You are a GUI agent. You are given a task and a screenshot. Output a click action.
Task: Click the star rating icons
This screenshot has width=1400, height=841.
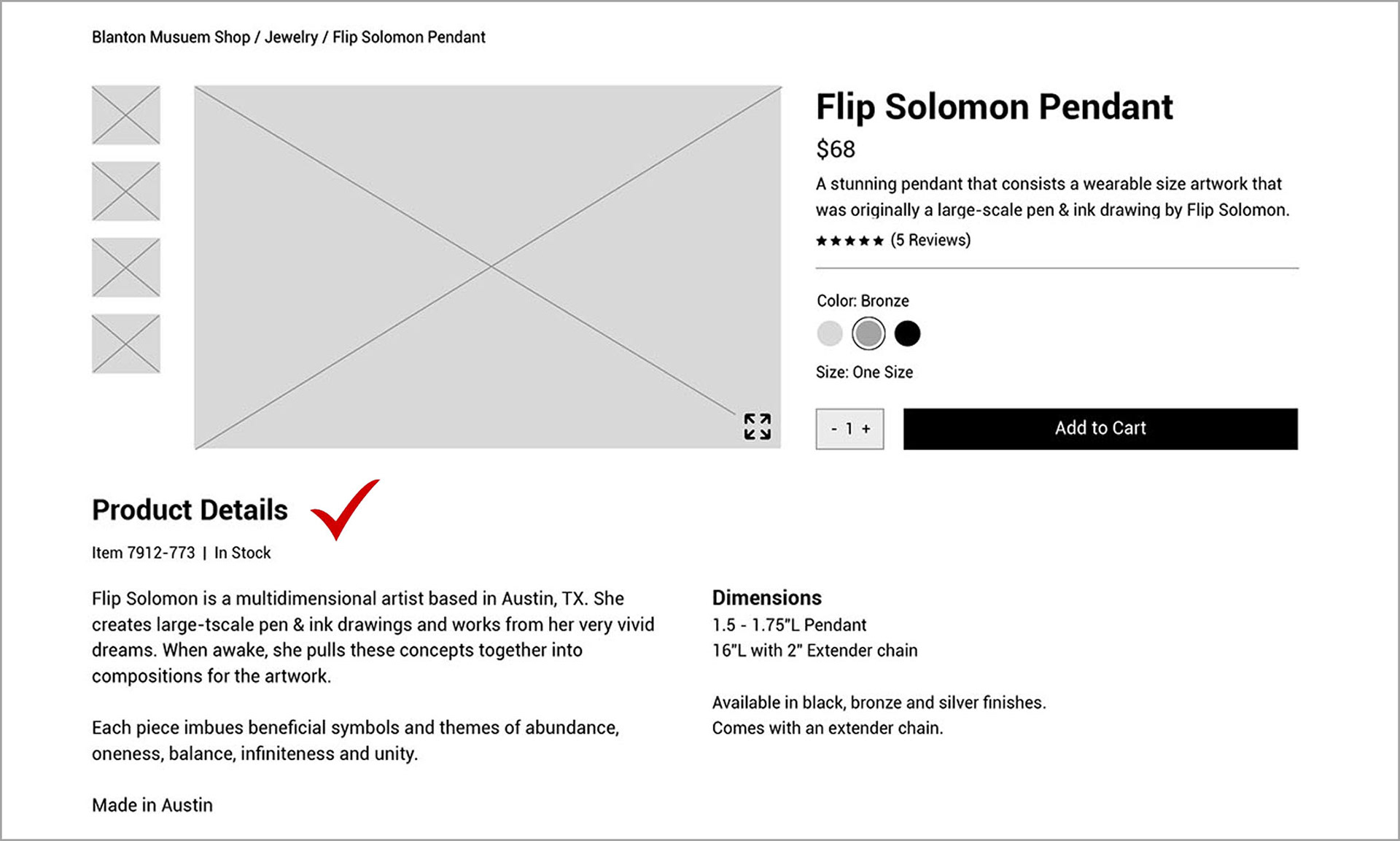coord(849,241)
